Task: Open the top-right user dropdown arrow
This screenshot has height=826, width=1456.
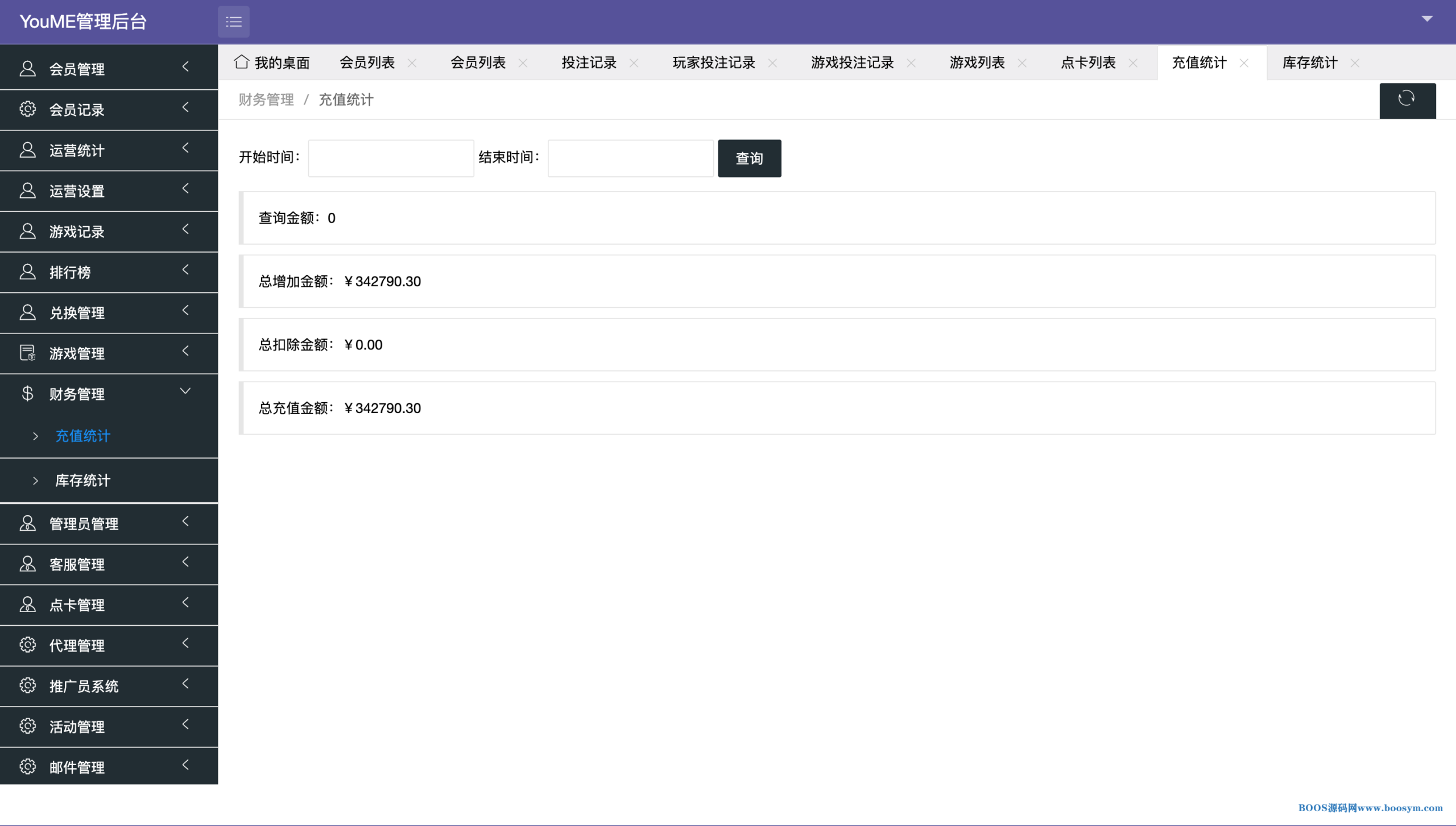Action: pos(1426,19)
